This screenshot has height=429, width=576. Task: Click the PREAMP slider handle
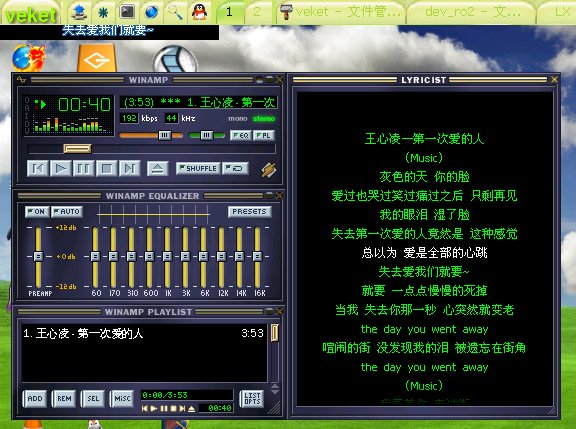click(x=38, y=256)
